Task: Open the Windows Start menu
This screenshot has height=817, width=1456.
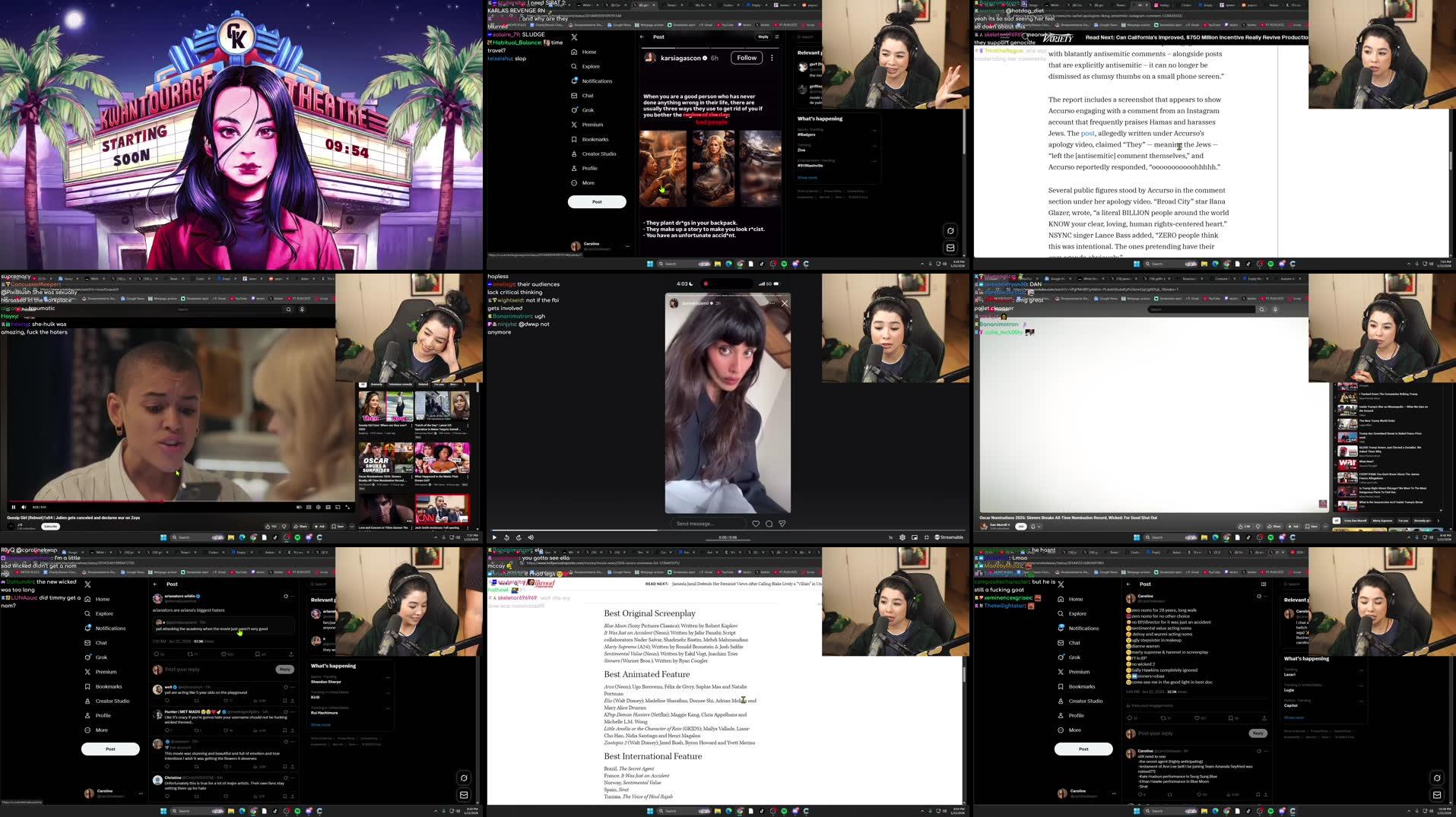Action: [x=650, y=812]
